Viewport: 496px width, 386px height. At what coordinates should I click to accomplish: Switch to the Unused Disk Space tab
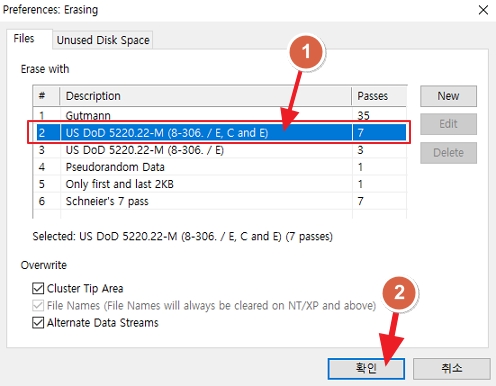click(x=103, y=40)
